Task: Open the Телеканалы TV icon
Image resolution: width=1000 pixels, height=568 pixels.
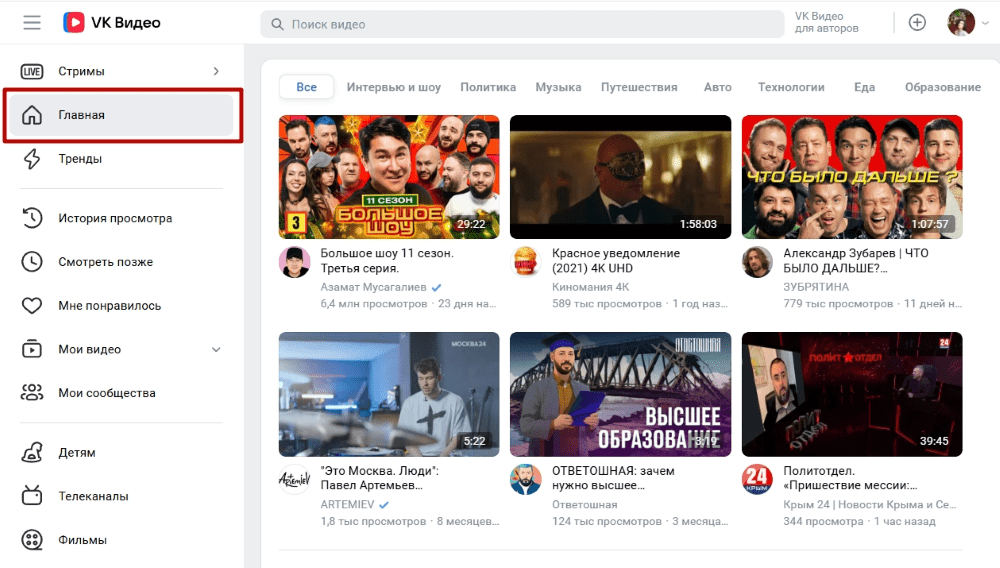Action: tap(32, 495)
